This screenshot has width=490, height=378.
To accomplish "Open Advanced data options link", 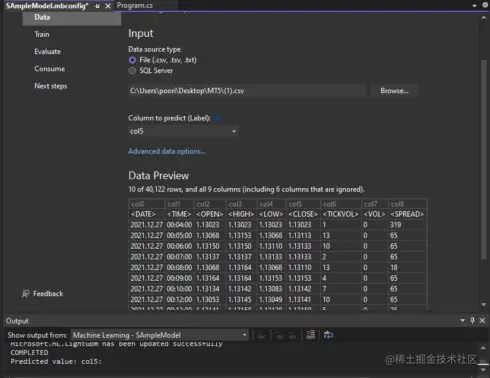I will coord(167,151).
